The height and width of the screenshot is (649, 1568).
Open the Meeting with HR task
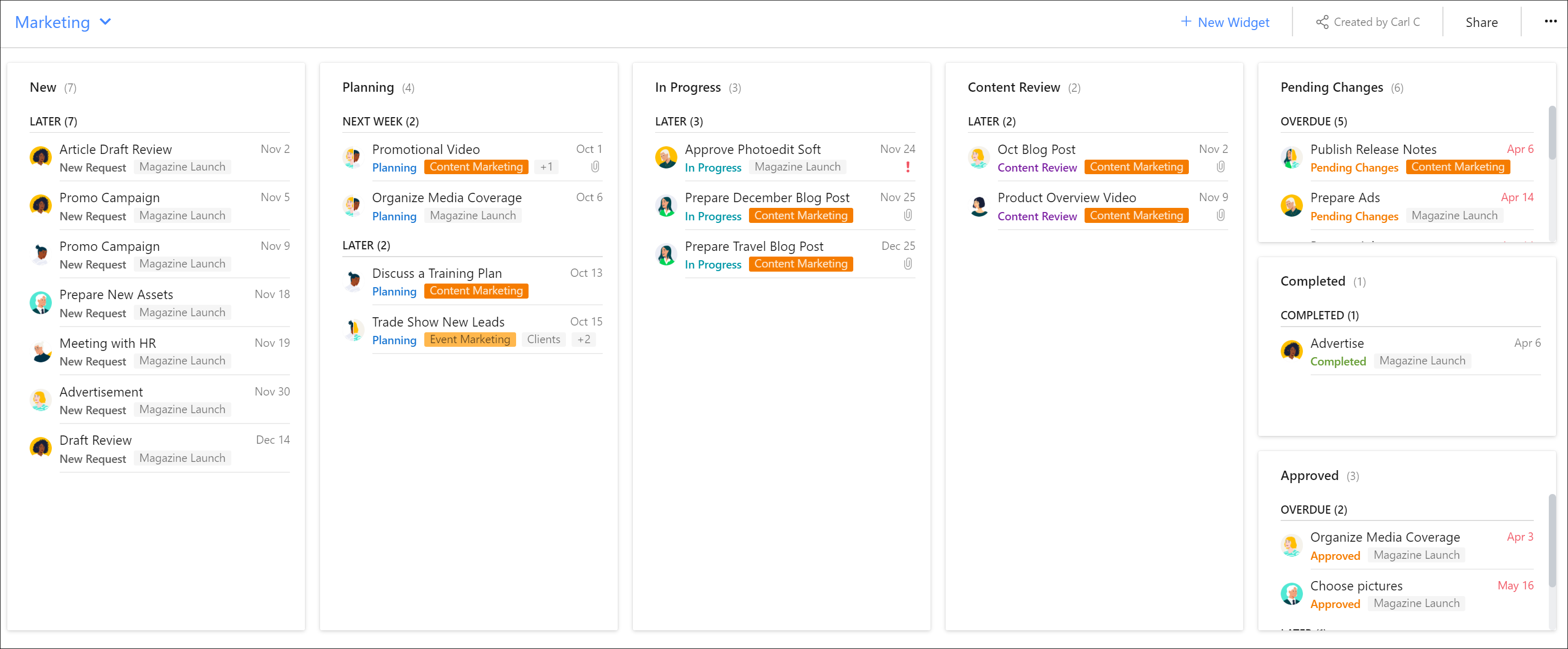(108, 343)
